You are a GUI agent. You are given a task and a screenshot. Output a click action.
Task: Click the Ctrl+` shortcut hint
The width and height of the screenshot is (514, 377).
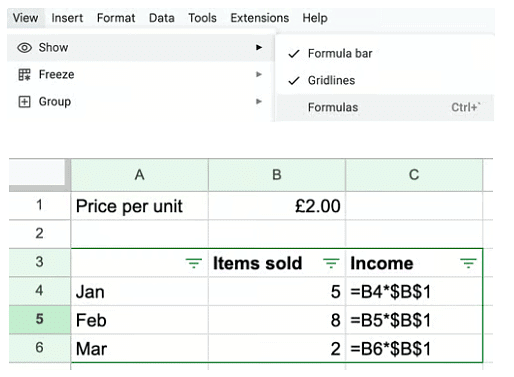466,107
